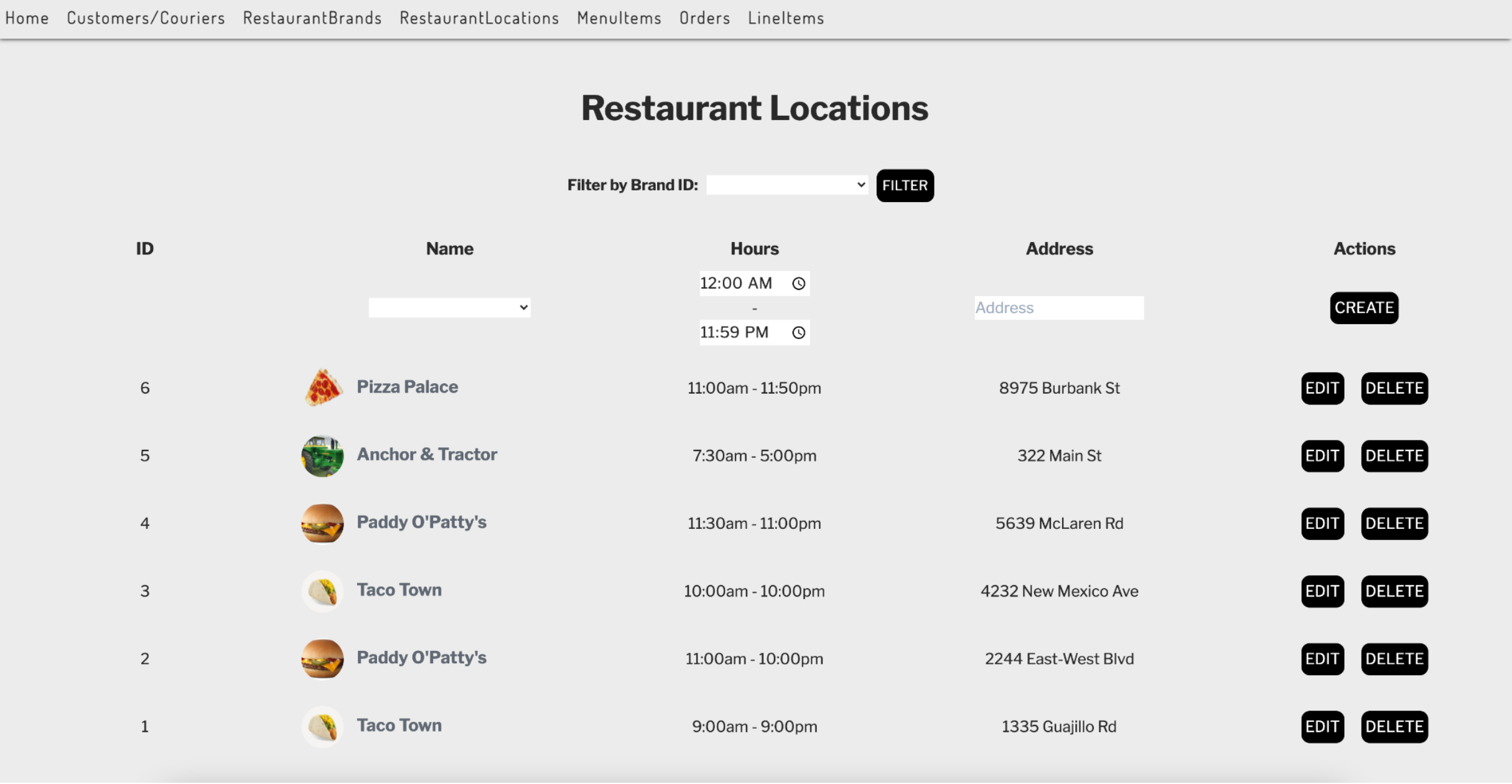This screenshot has height=784, width=1512.
Task: Edit the Pizza Palace location
Action: click(x=1322, y=388)
